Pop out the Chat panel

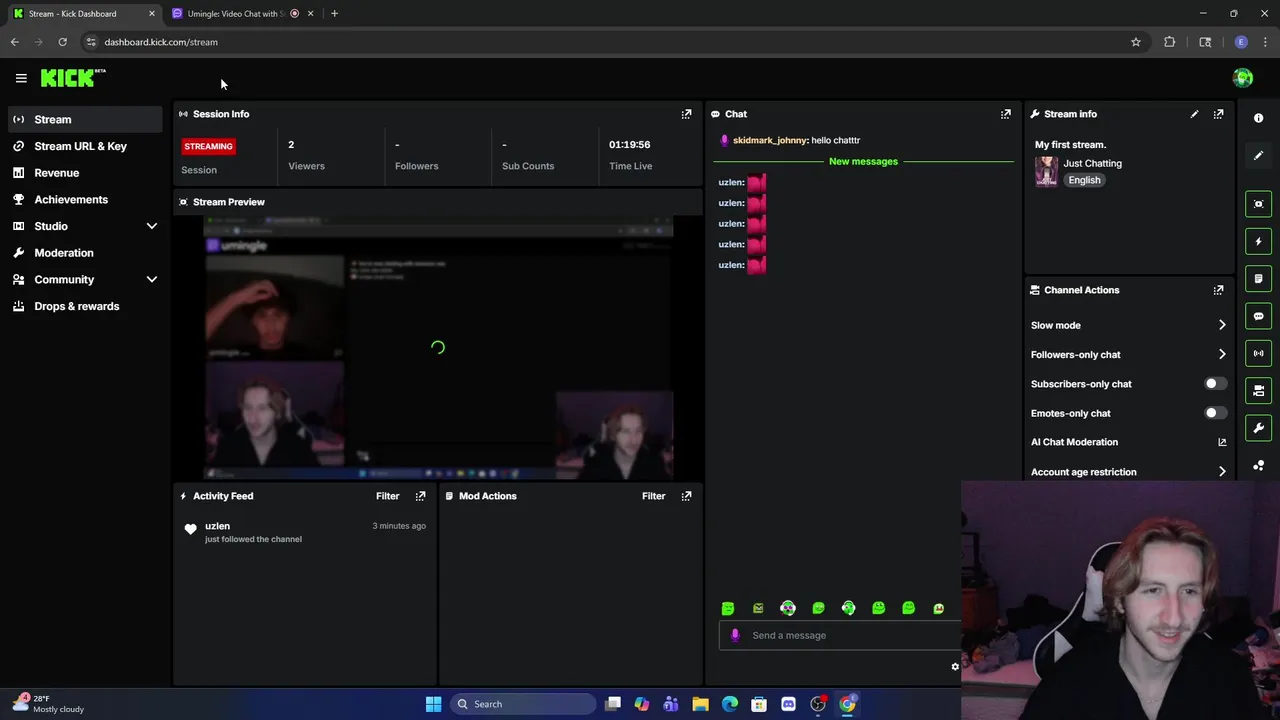click(x=1006, y=114)
